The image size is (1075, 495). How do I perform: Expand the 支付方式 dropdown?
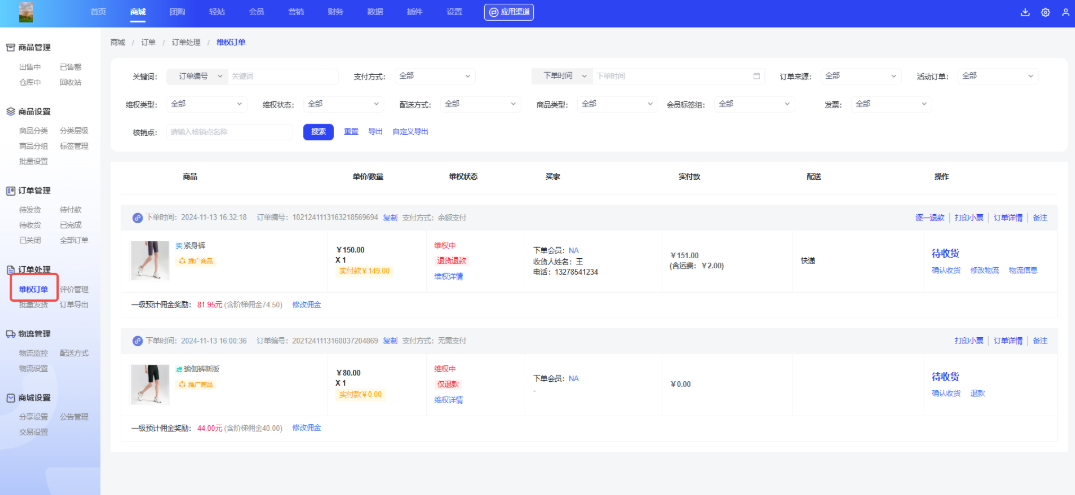pyautogui.click(x=434, y=75)
